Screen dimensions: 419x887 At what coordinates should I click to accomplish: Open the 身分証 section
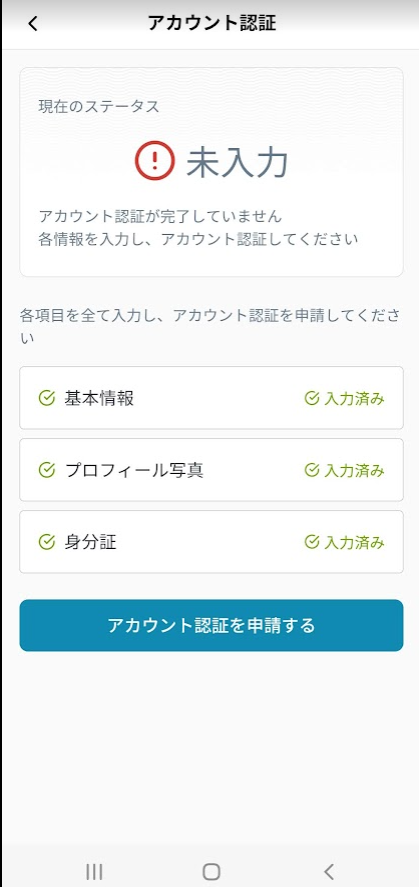click(x=211, y=542)
